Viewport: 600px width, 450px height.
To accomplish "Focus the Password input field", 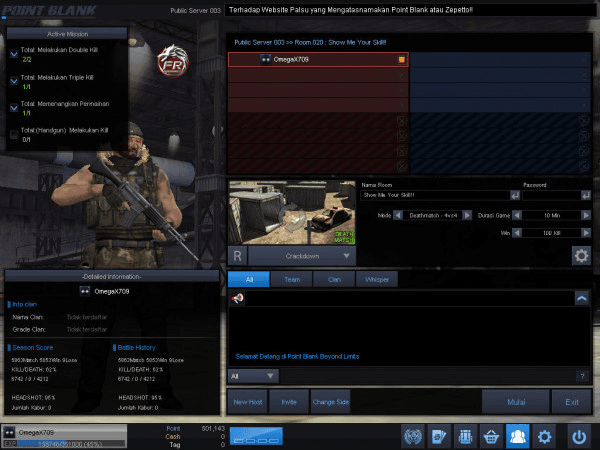I will 551,195.
